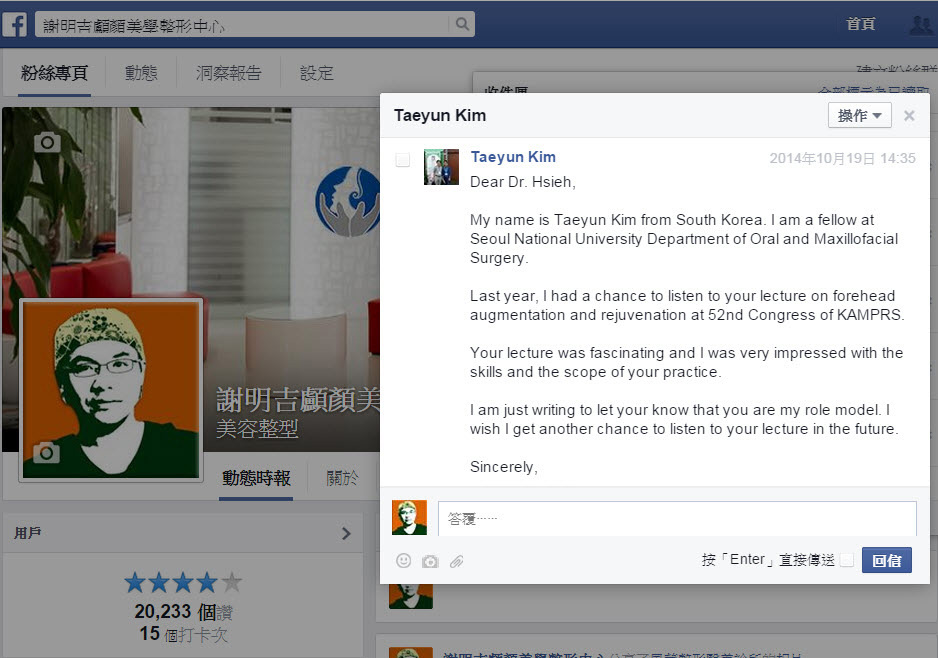Click the 15 個打卡次 check-ins count

(x=183, y=634)
